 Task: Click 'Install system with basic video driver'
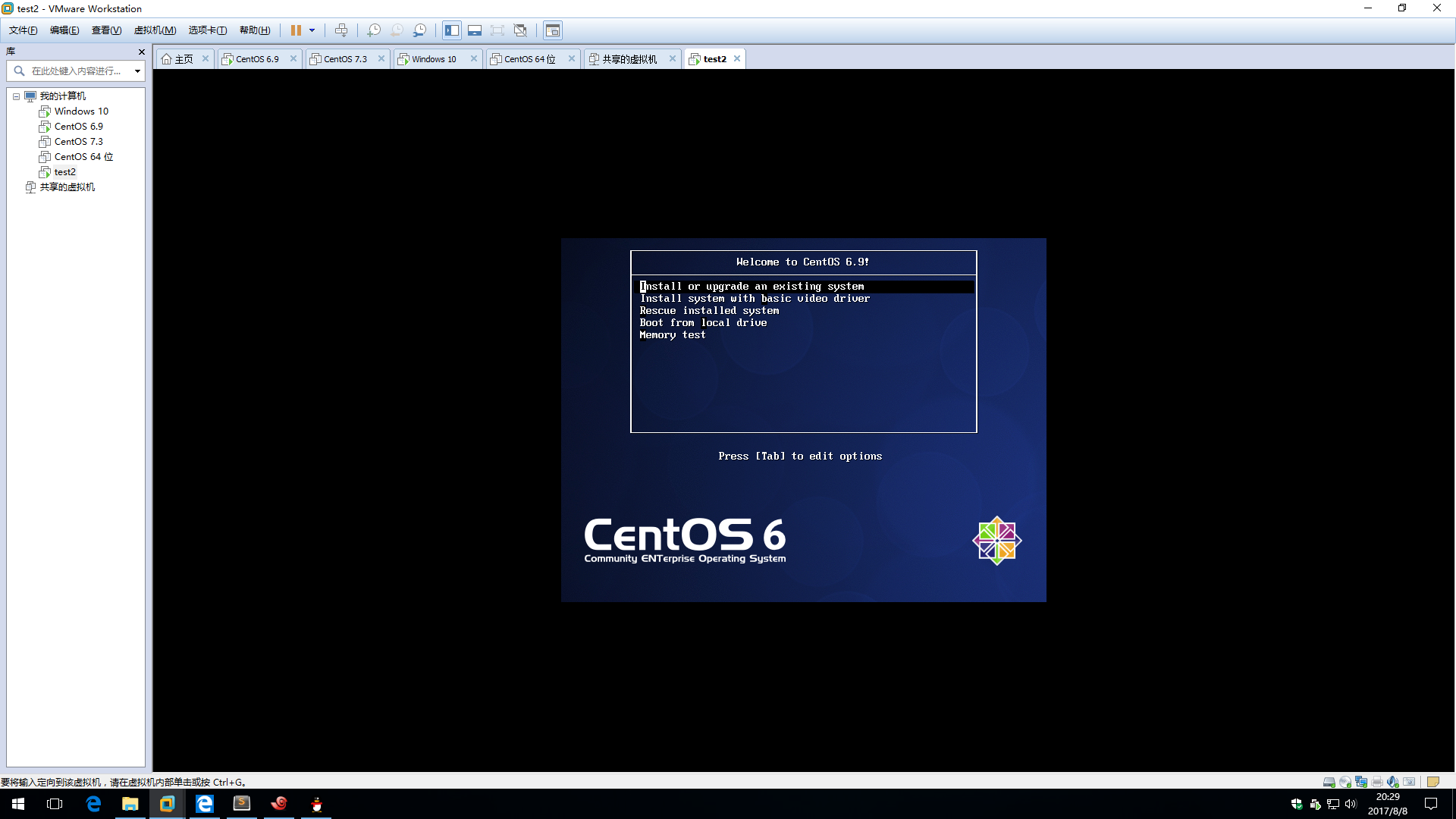pos(755,299)
